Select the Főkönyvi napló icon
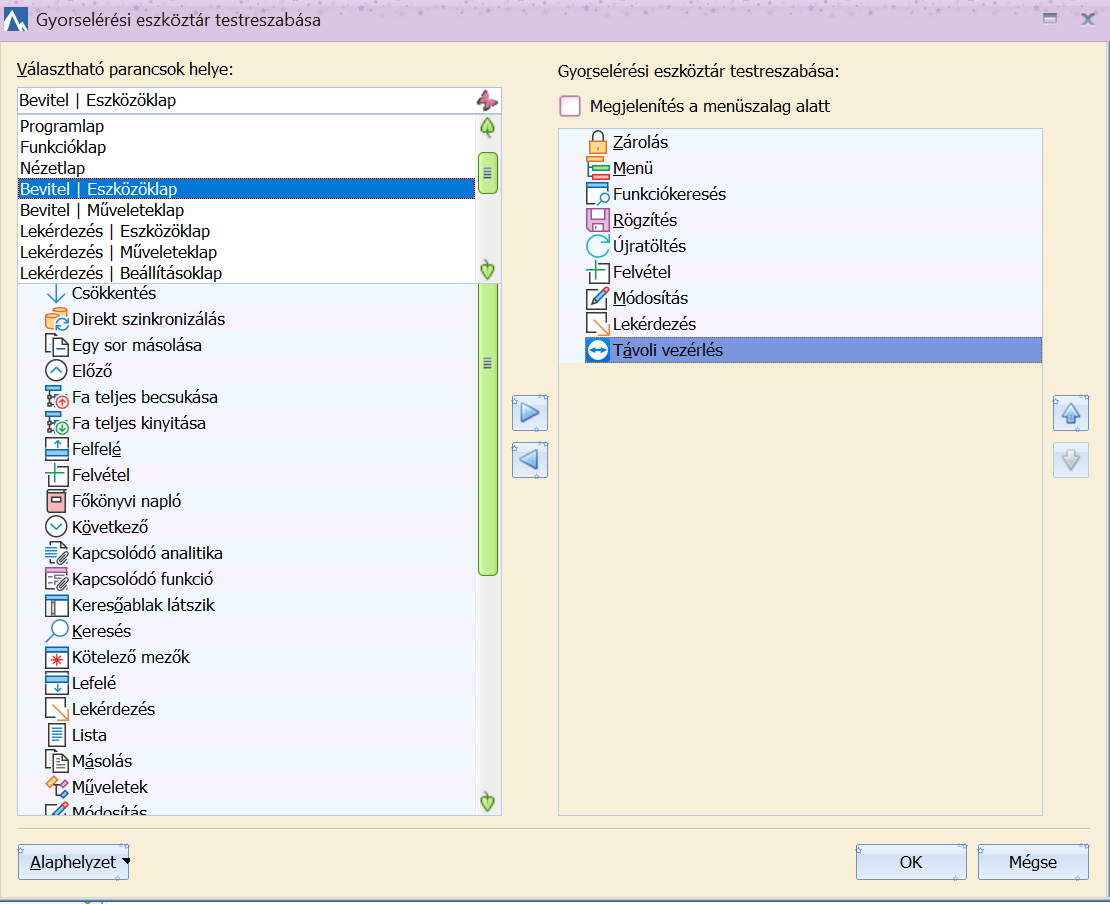The width and height of the screenshot is (1110, 904). [x=56, y=501]
